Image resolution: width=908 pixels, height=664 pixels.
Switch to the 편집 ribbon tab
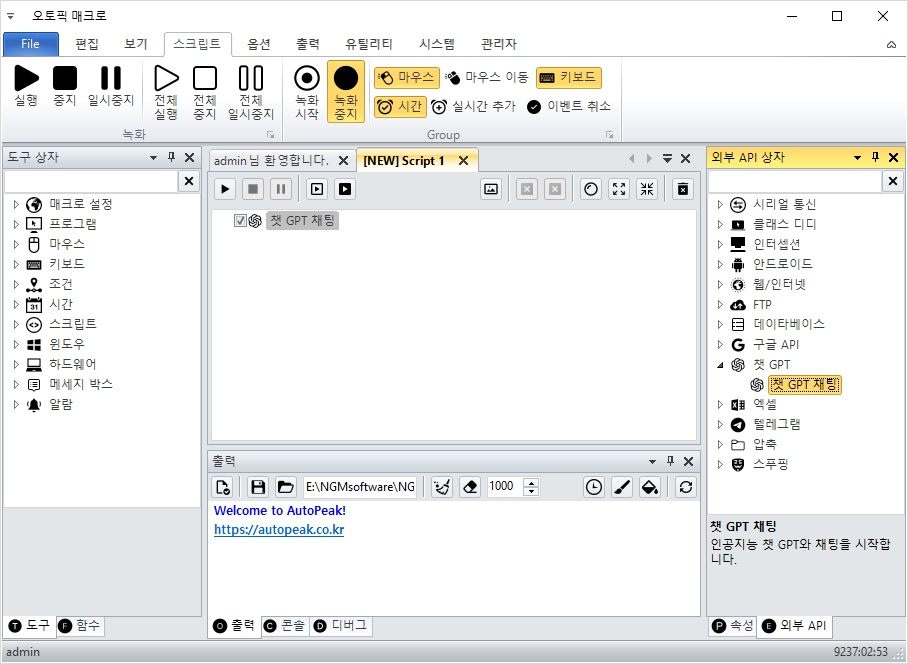point(87,44)
